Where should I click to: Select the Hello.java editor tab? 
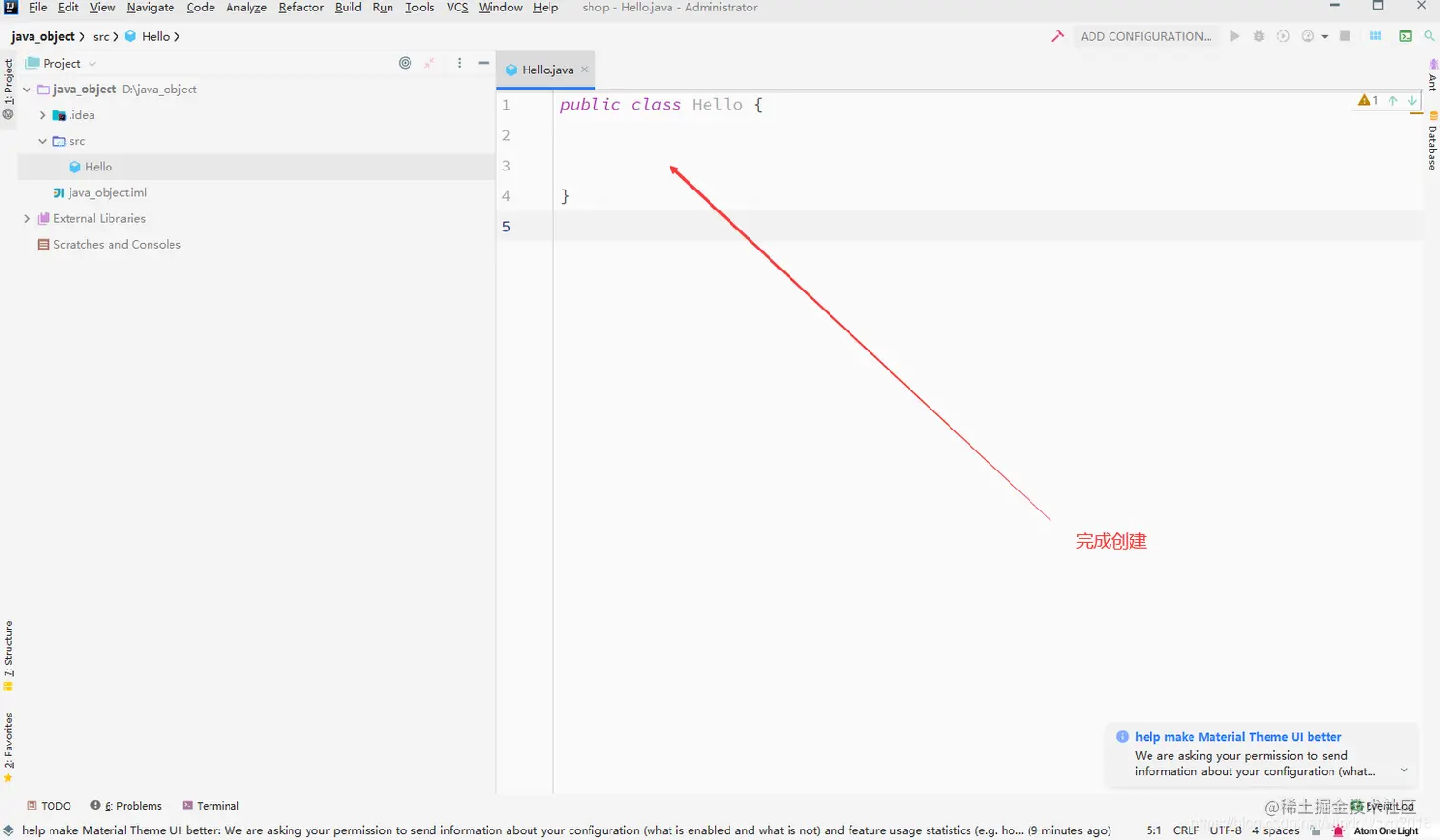tap(547, 70)
